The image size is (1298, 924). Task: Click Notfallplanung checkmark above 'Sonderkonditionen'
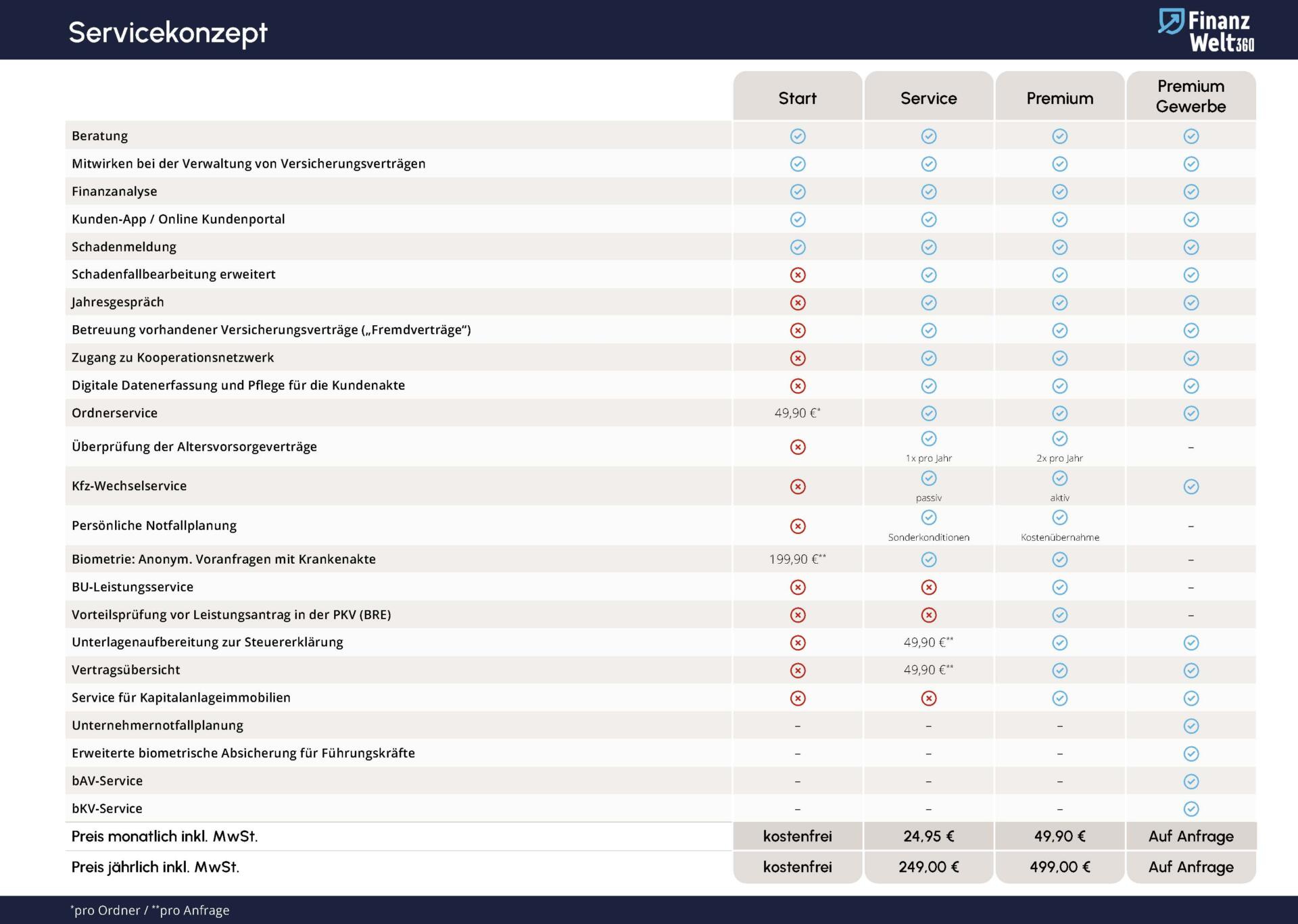[929, 518]
